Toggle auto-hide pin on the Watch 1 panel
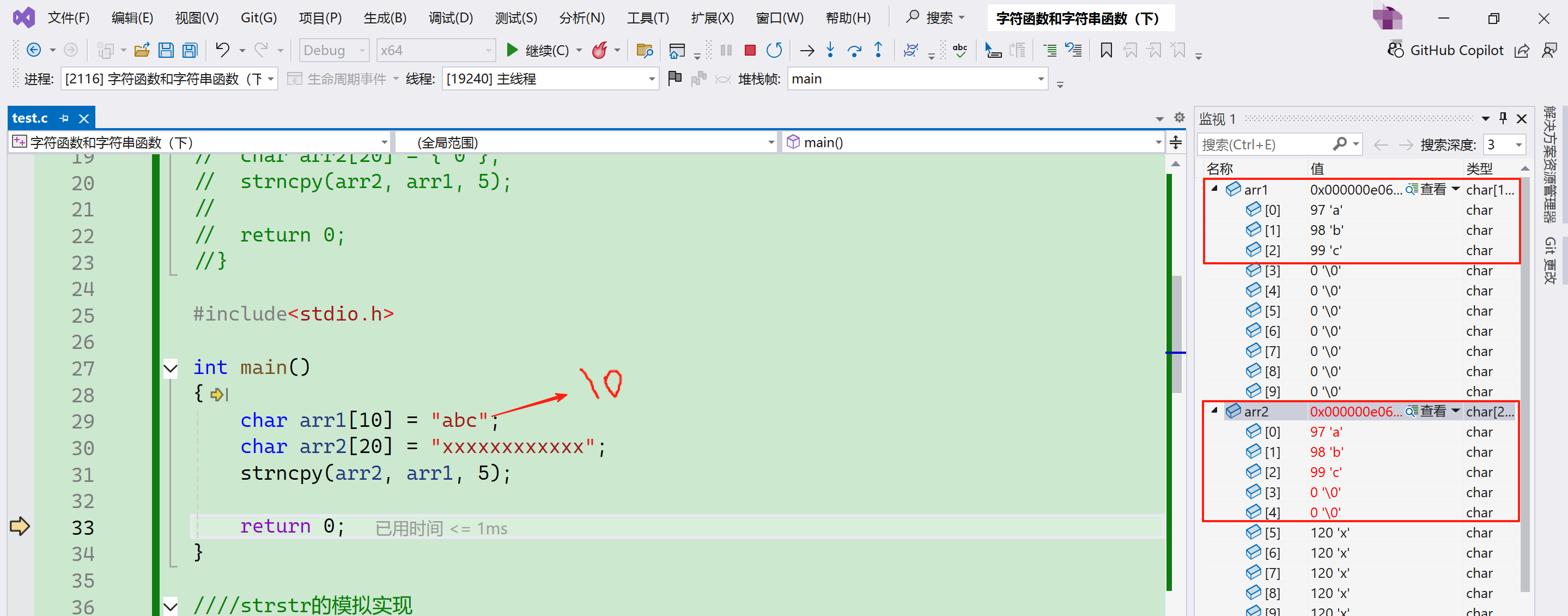This screenshot has width=1568, height=616. pyautogui.click(x=1503, y=118)
